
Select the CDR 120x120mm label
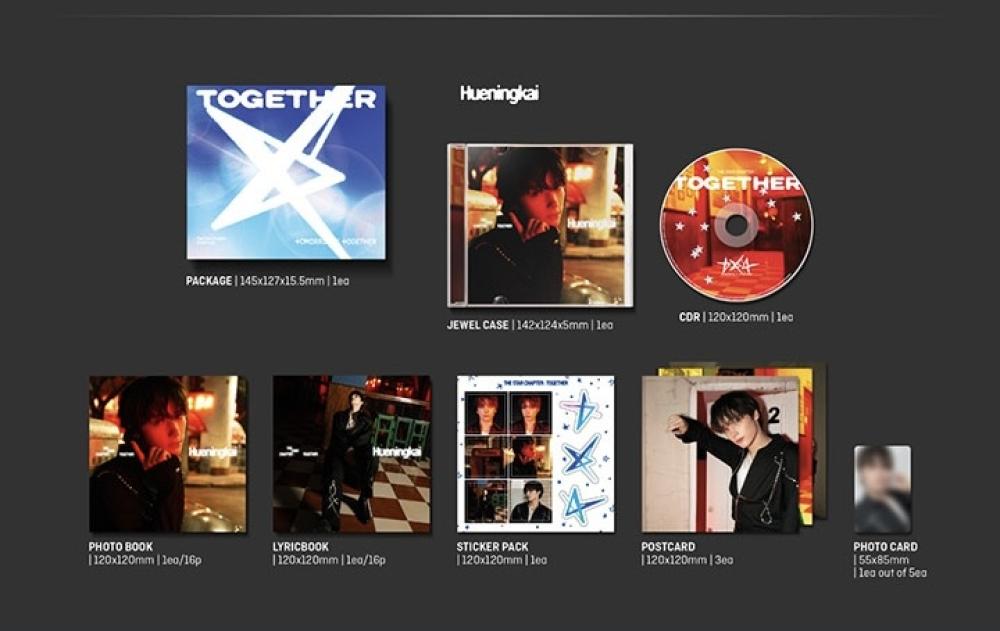click(x=735, y=317)
